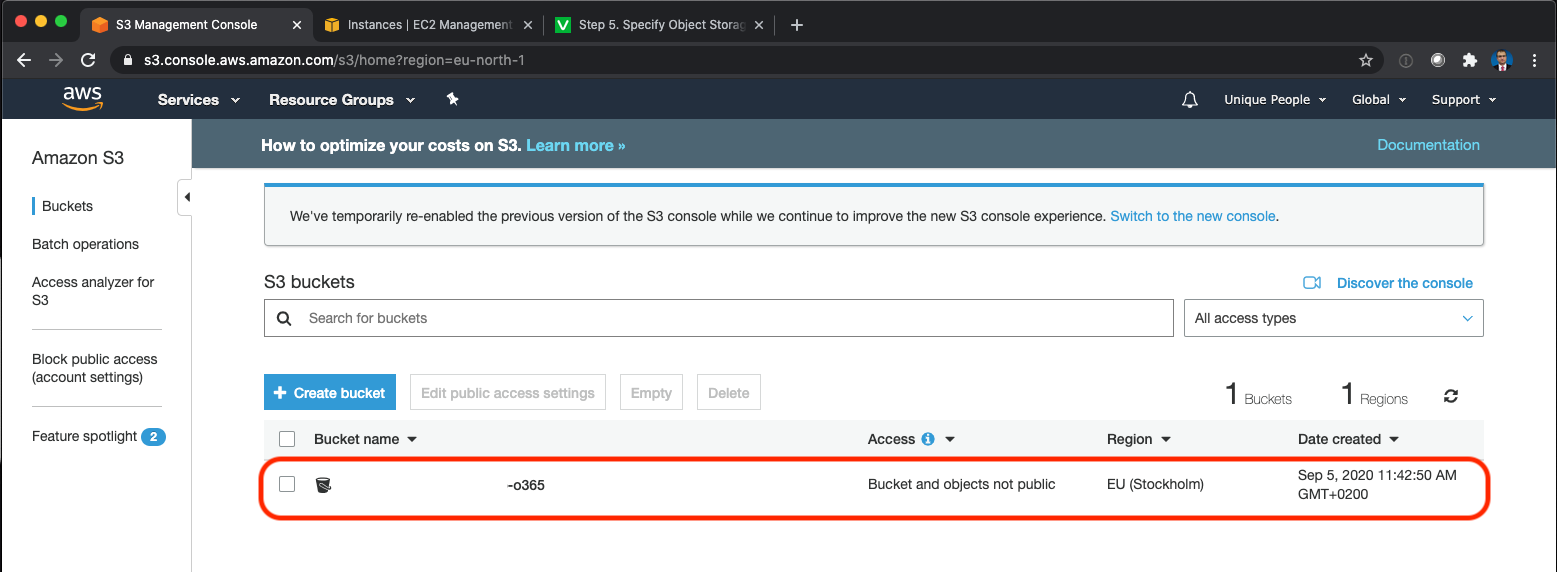Open the Global region dropdown

point(1379,100)
